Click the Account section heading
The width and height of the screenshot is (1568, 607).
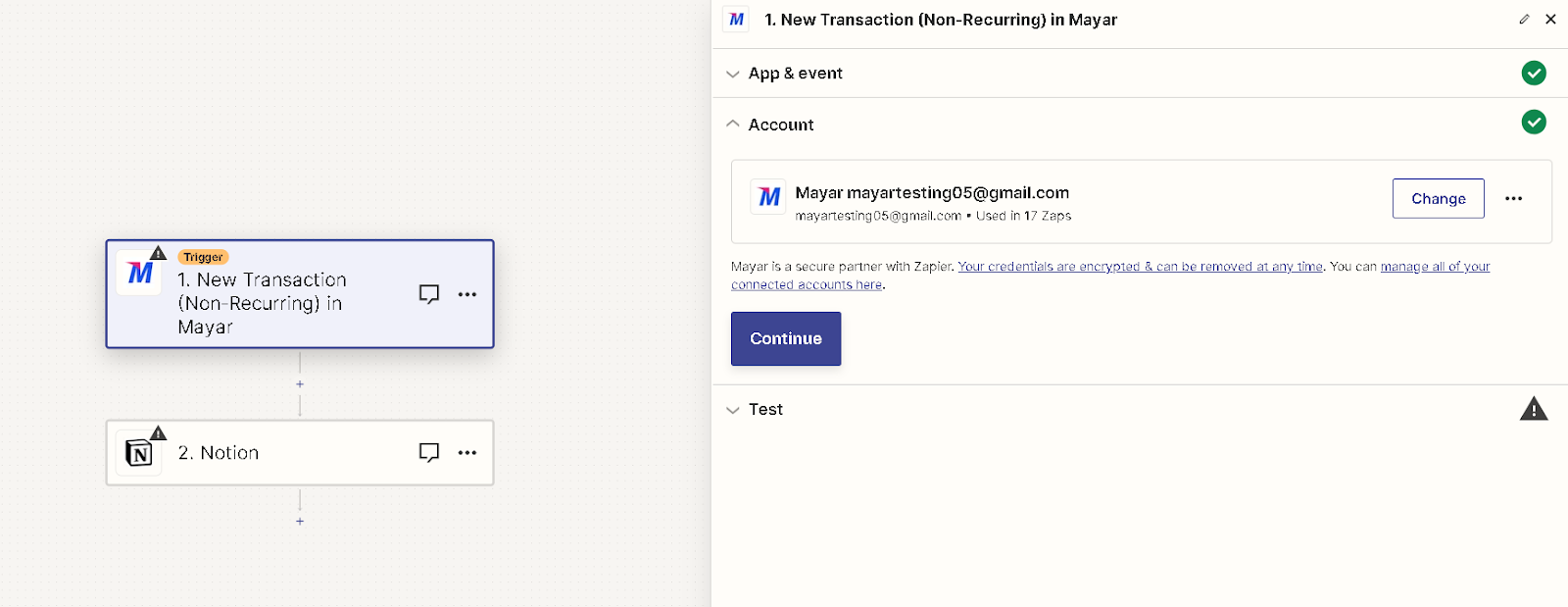781,125
